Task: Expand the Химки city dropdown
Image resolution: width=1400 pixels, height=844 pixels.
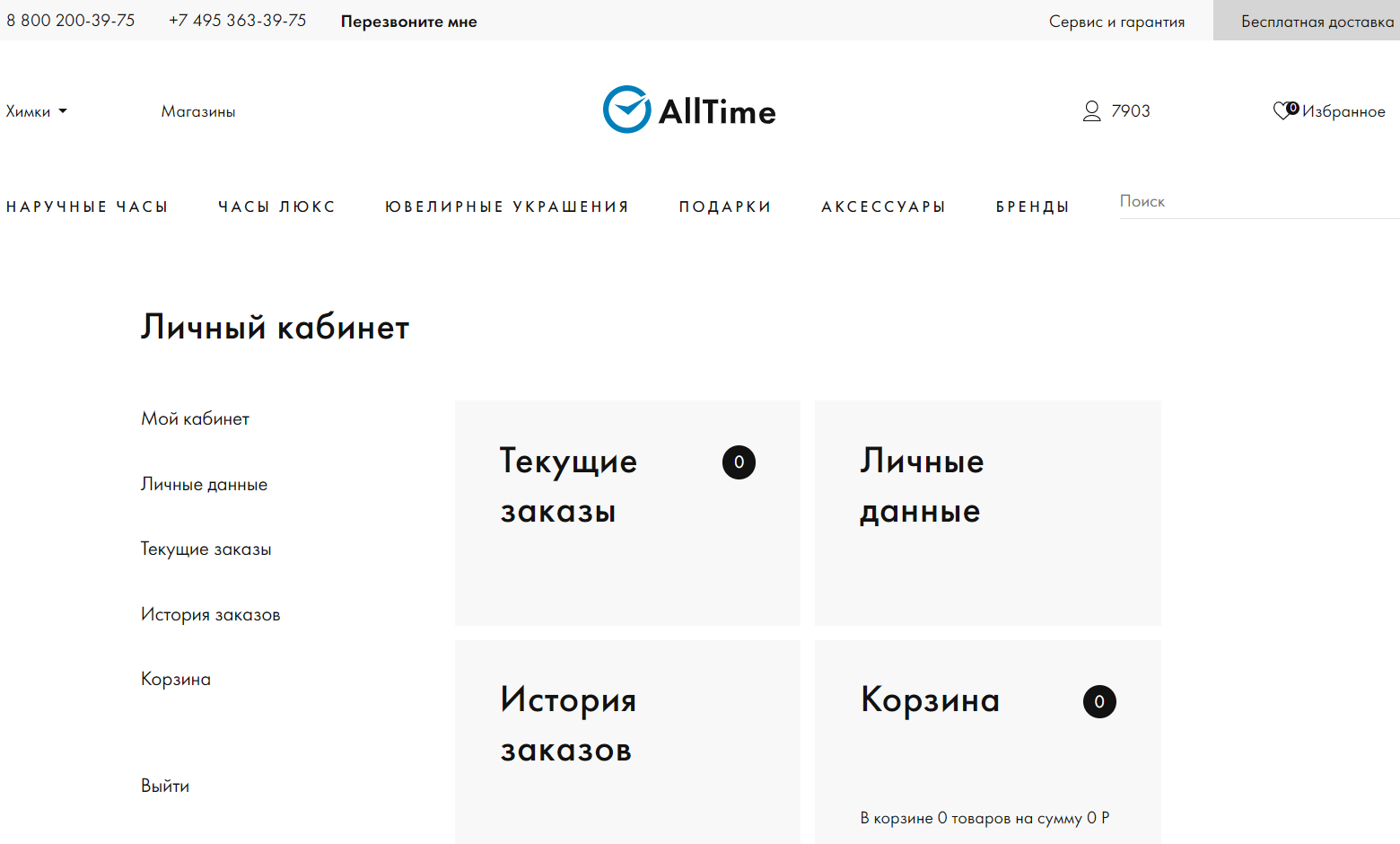Action: (x=37, y=111)
